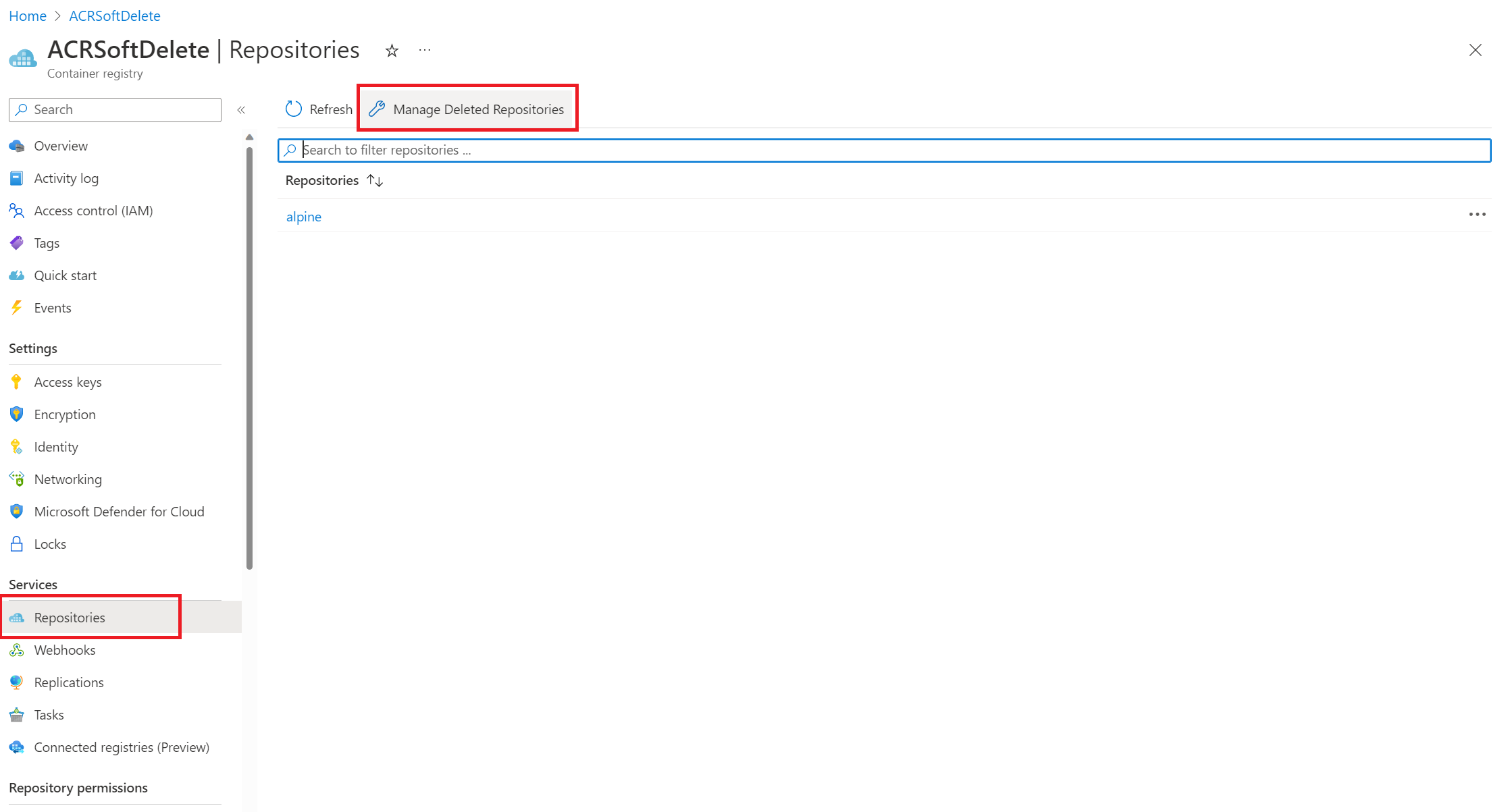The height and width of the screenshot is (812, 1512).
Task: Click the alpine repository link
Action: coord(302,215)
